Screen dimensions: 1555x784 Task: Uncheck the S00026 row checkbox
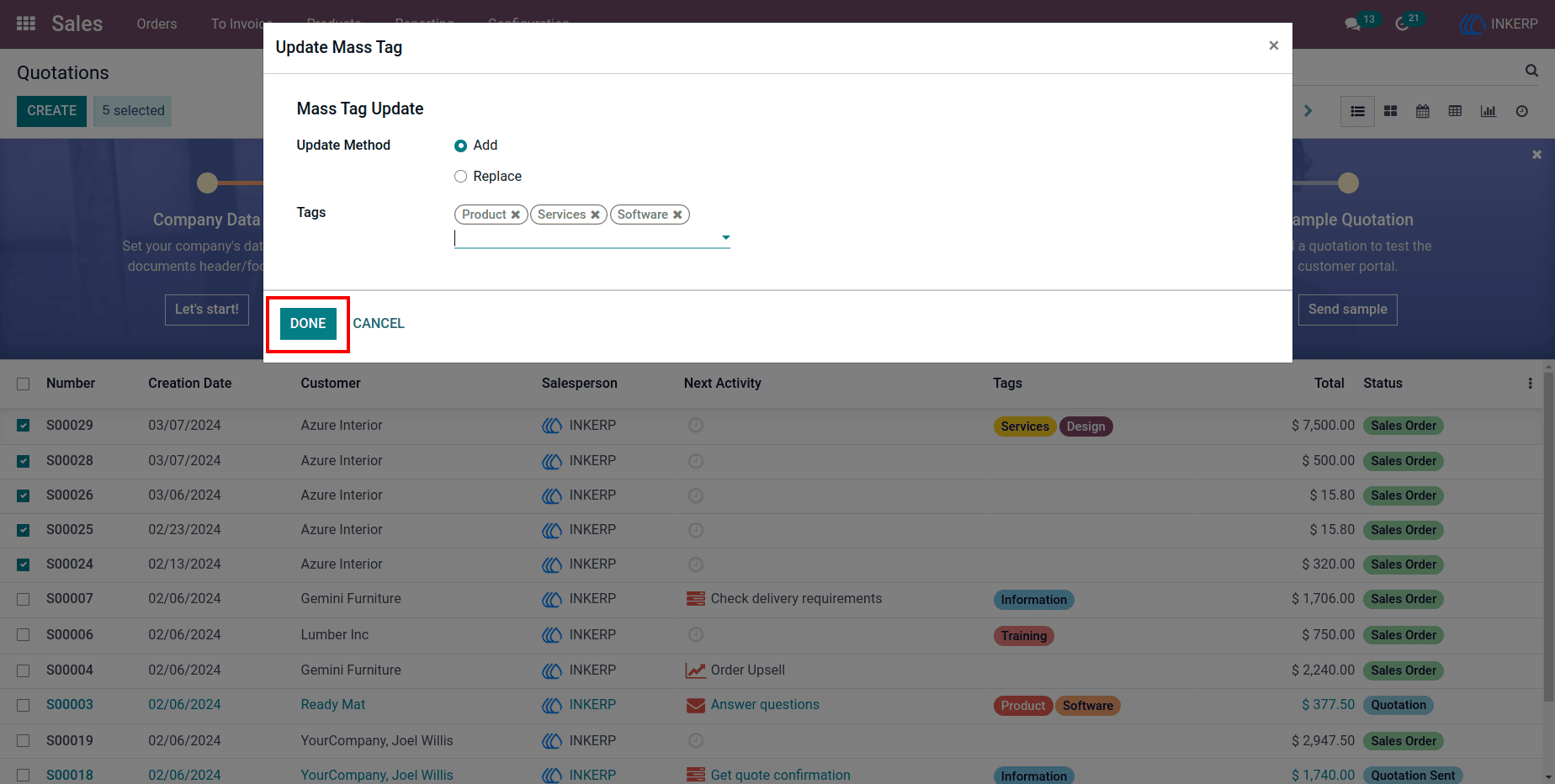click(x=24, y=495)
